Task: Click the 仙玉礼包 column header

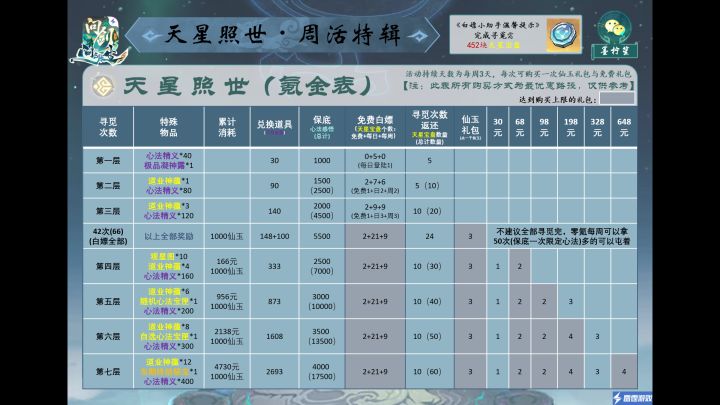Action: [470, 127]
